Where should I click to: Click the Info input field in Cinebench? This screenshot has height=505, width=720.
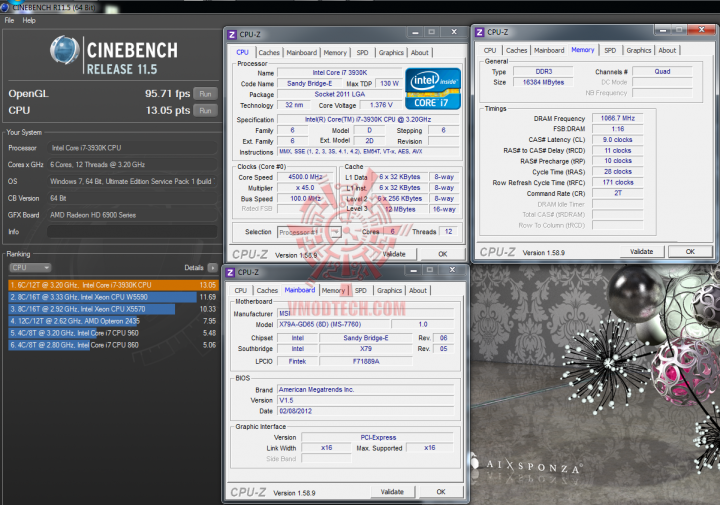[132, 231]
